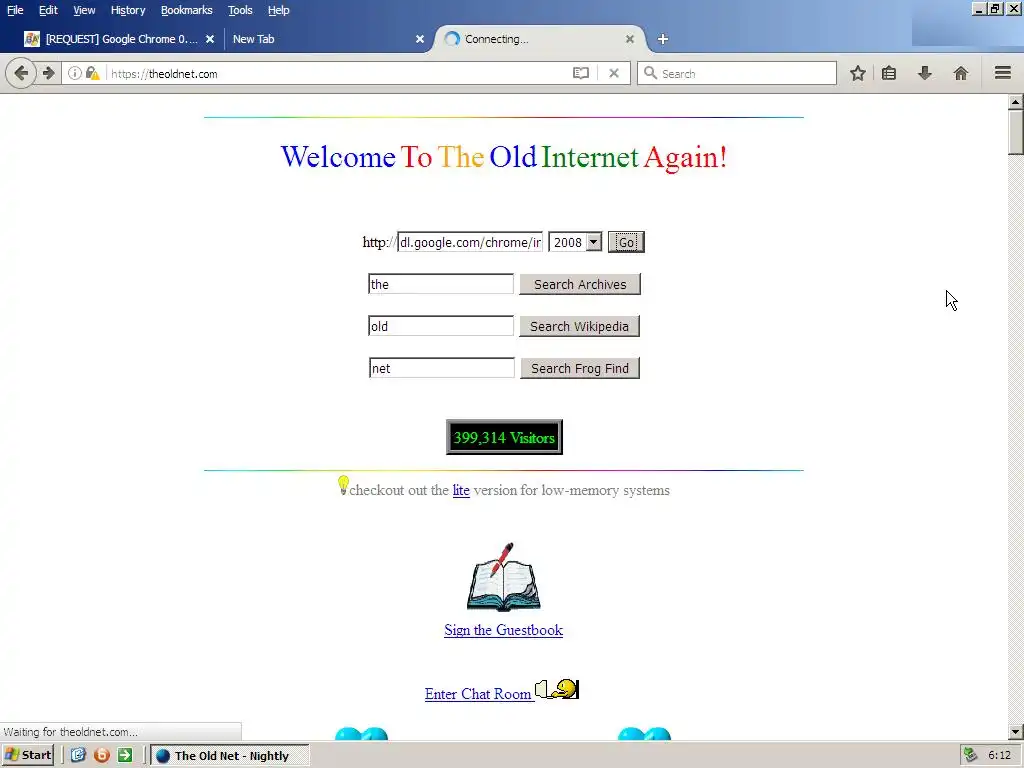This screenshot has height=768, width=1024.
Task: Click the Wikipedia field containing 'old'
Action: coord(441,326)
